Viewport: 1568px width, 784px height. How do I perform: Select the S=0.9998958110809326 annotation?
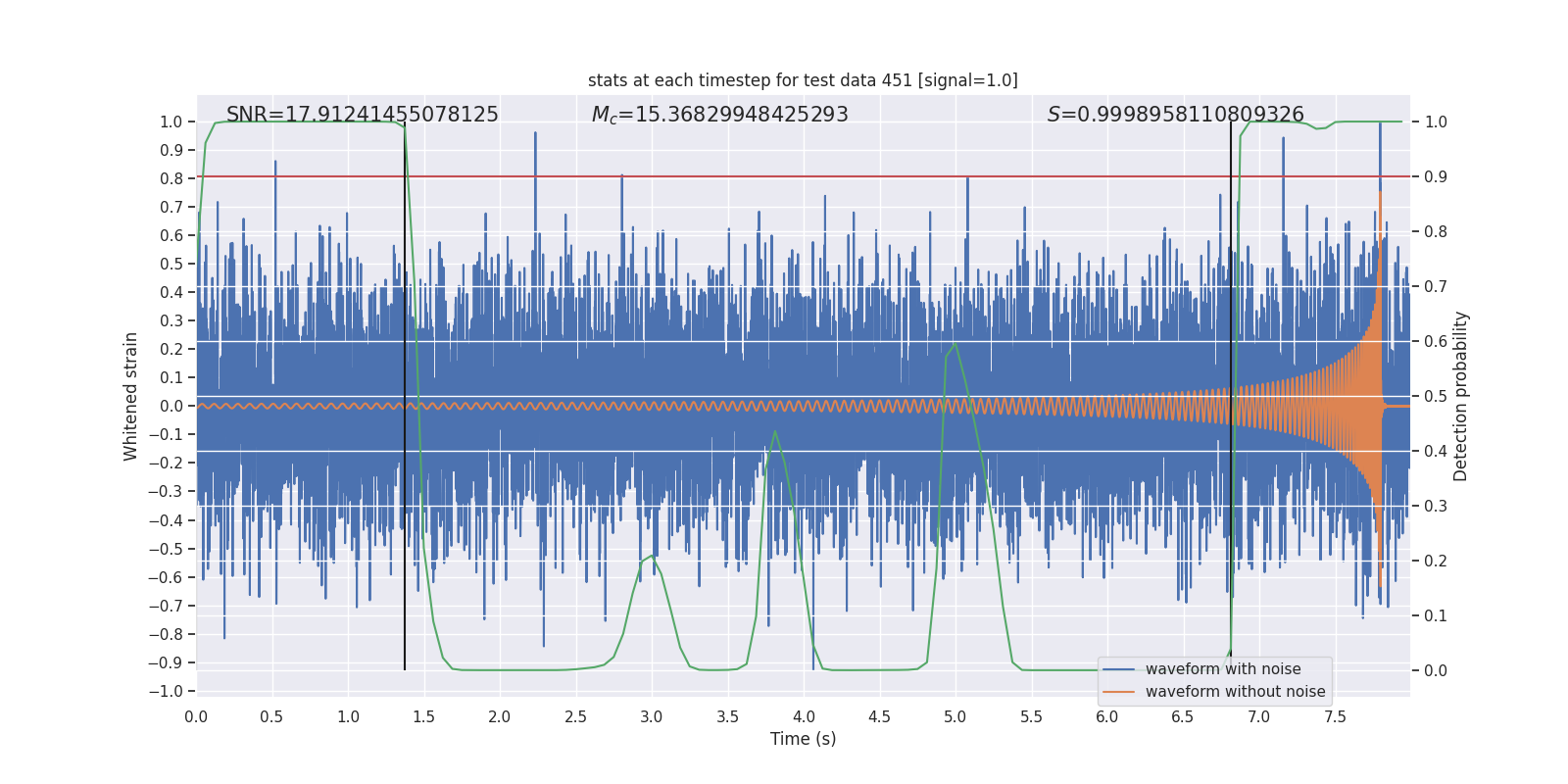1176,115
